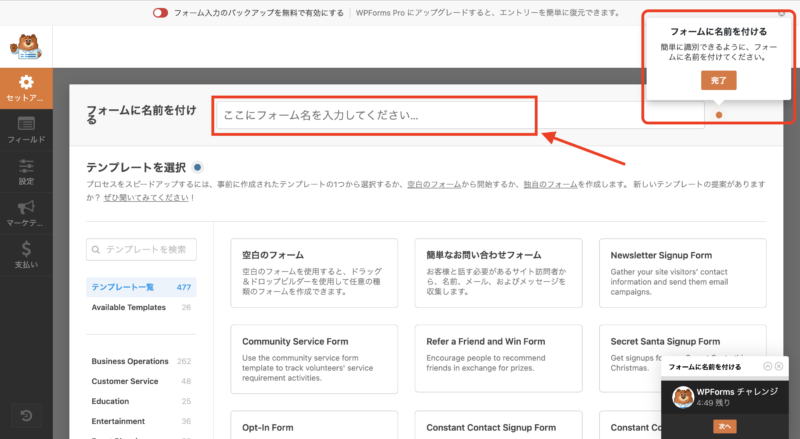Click the orange tooltip pointer dot
This screenshot has width=800, height=439.
(719, 115)
